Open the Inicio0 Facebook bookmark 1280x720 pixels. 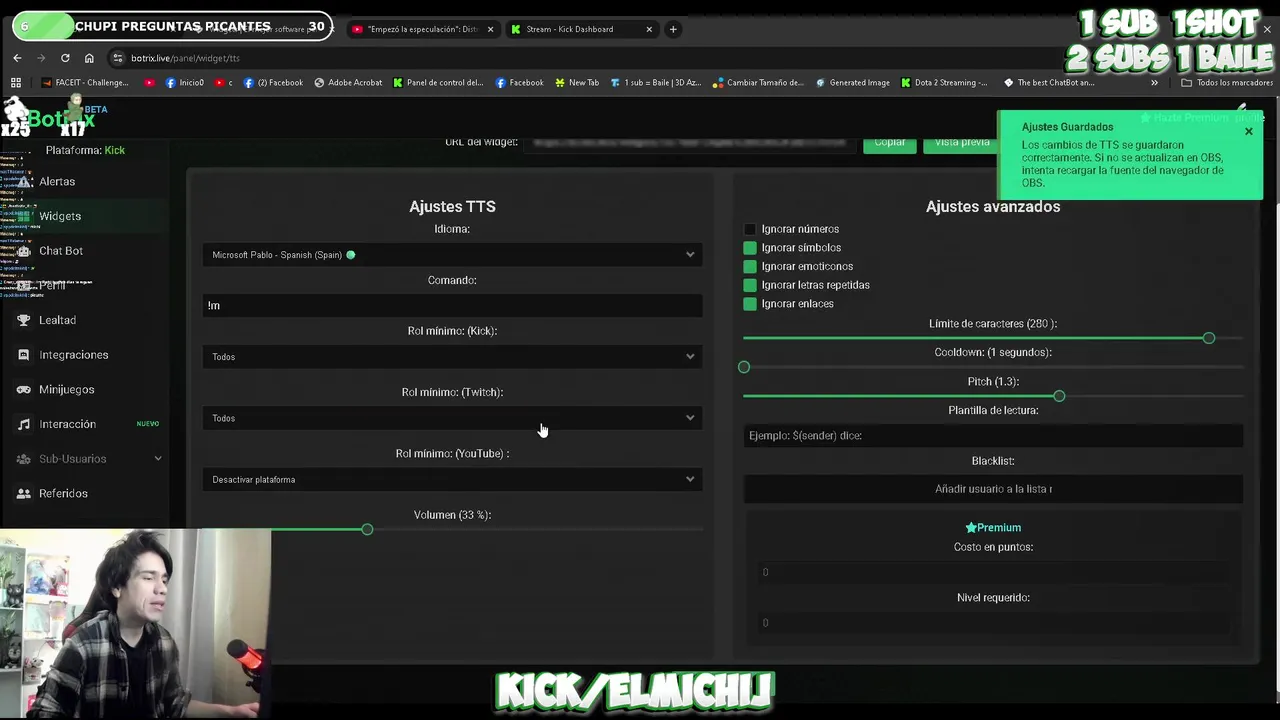185,83
